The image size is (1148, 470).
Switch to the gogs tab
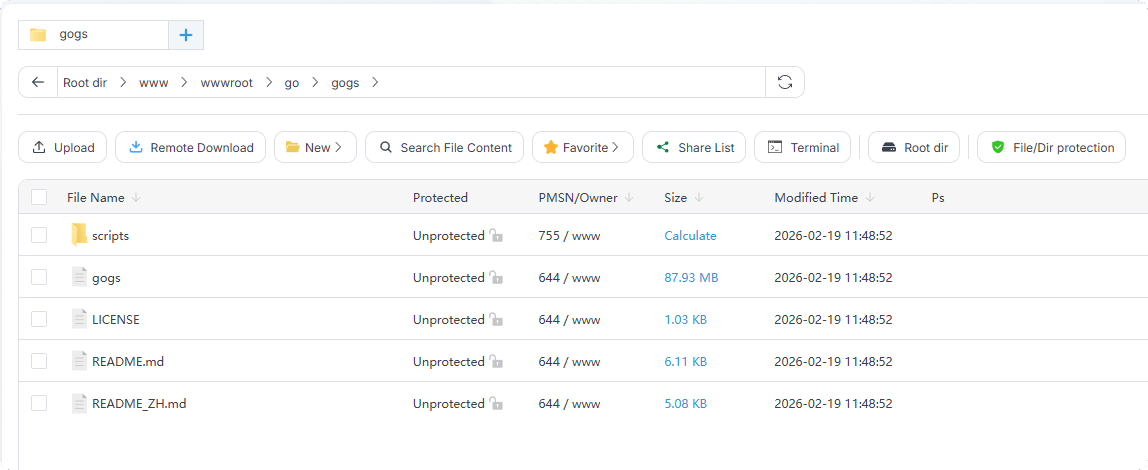pyautogui.click(x=92, y=35)
